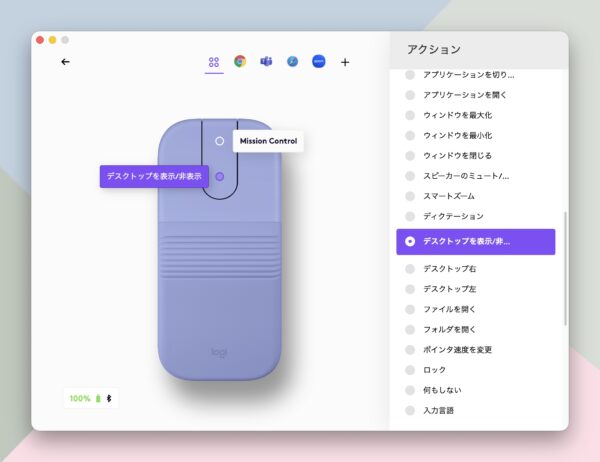Open the Microsoft Teams app profile
Screen dimensions: 600x462
(x=266, y=61)
